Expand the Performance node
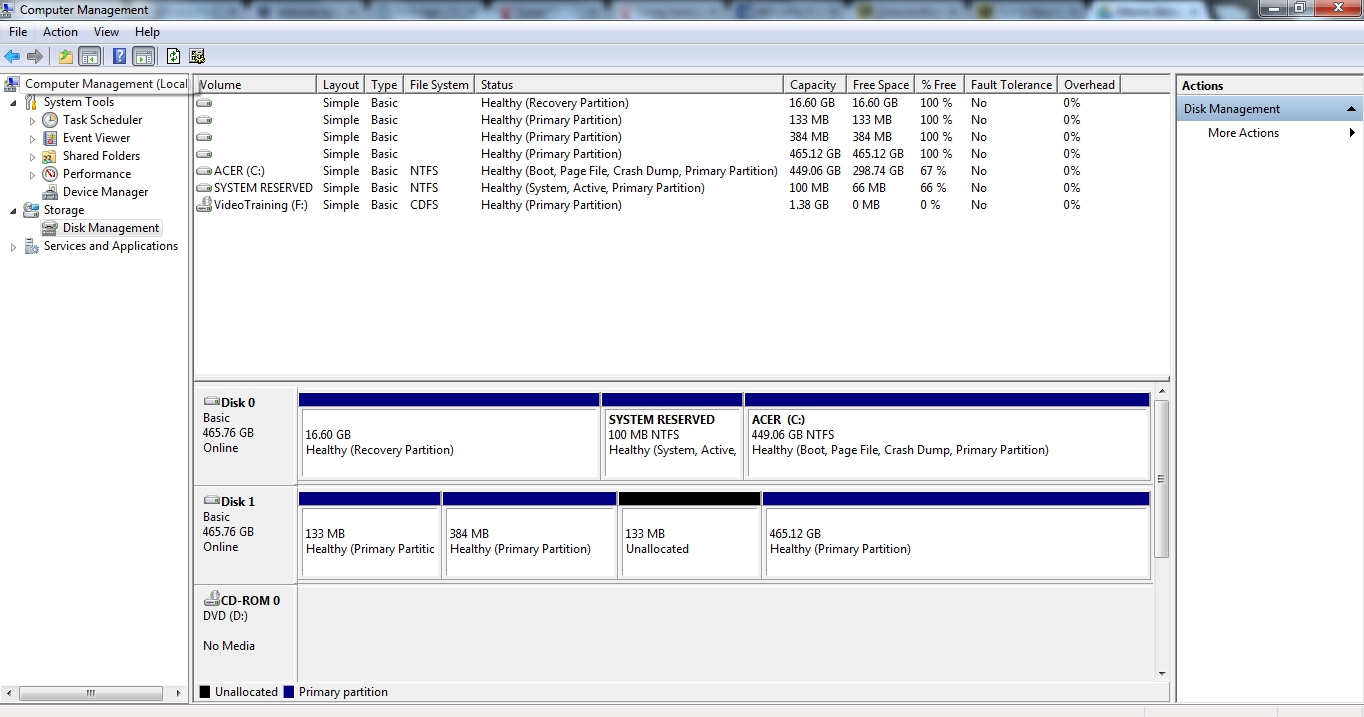 [x=32, y=175]
